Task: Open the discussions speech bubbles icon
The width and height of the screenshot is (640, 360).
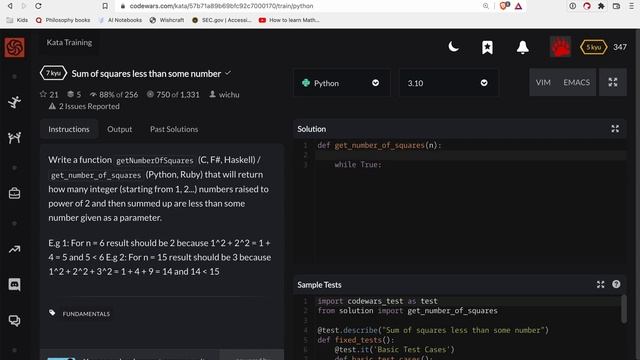Action: [x=14, y=320]
